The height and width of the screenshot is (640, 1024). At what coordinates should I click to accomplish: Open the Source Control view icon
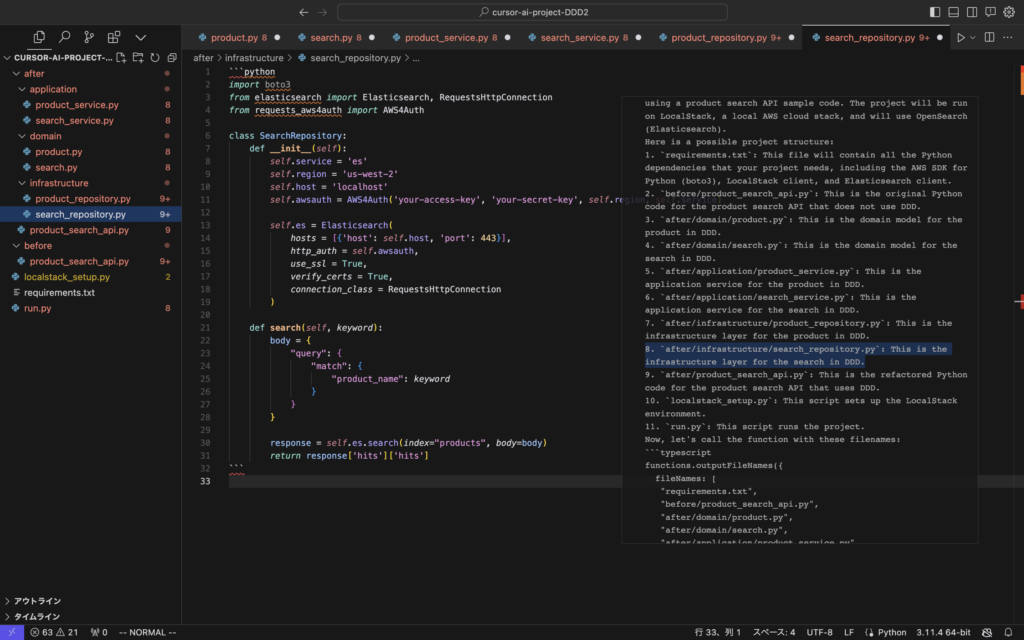(89, 37)
